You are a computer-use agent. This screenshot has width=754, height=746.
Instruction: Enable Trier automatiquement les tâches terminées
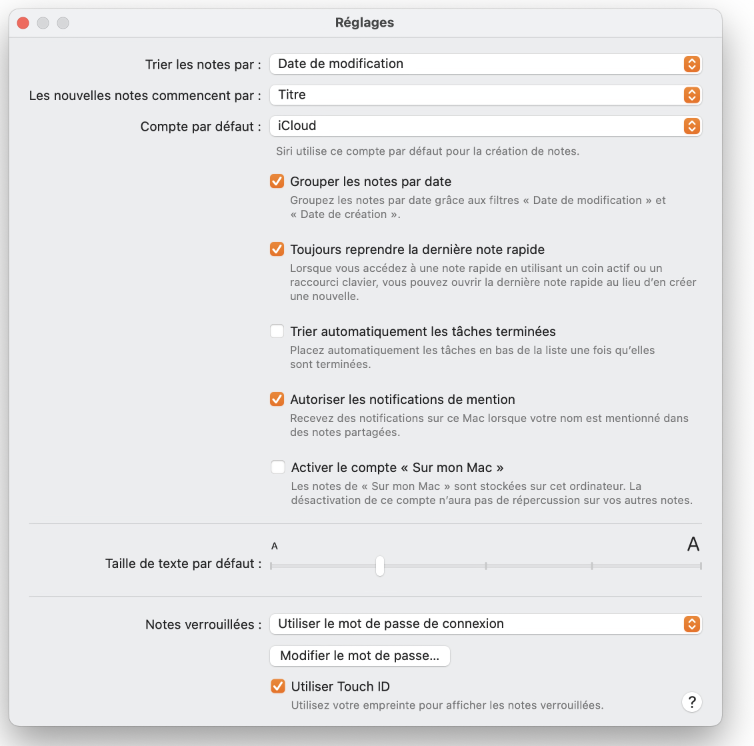click(277, 331)
